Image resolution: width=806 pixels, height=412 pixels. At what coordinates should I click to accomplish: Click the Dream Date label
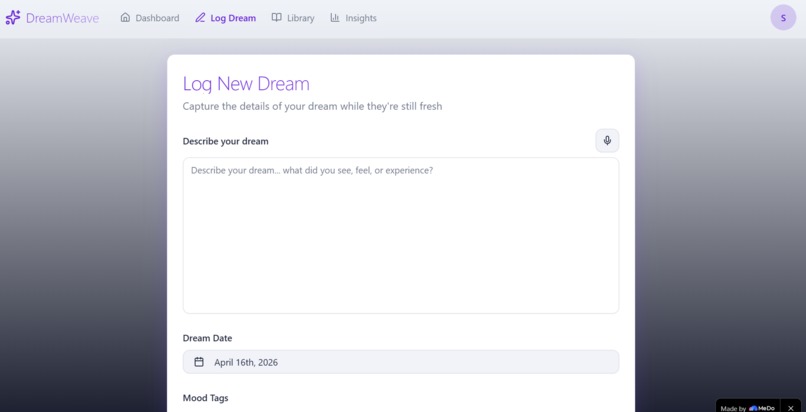(207, 338)
